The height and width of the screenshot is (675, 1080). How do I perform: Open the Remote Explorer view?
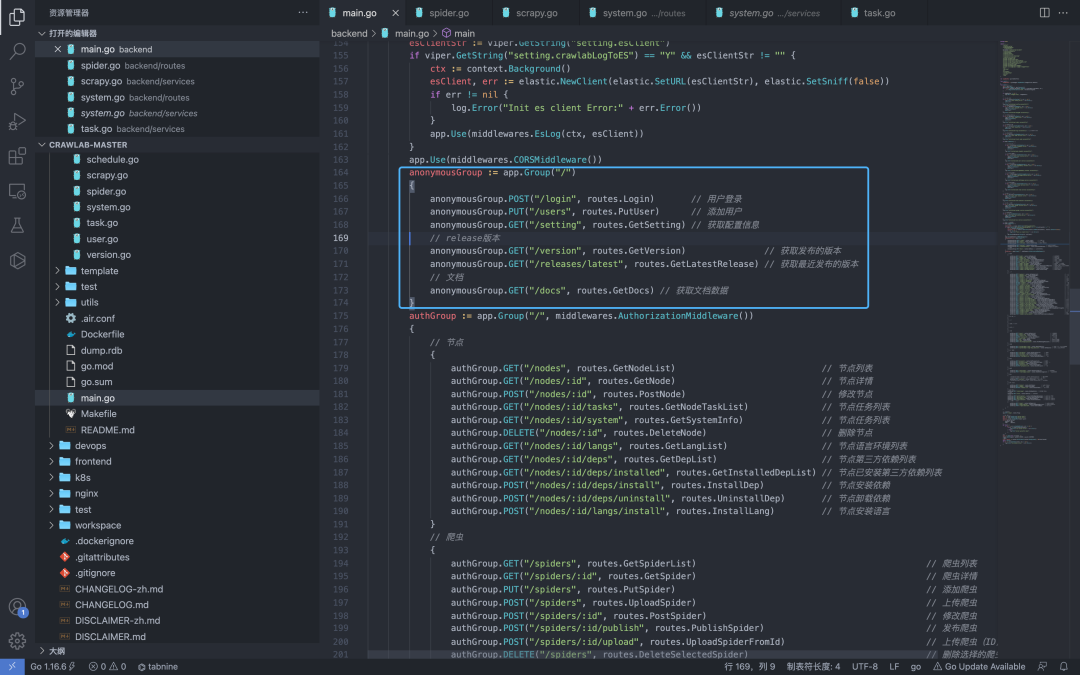point(17,191)
